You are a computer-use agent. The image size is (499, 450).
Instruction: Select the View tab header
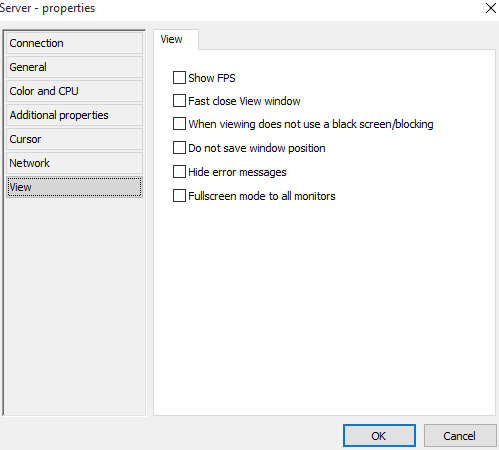point(176,39)
